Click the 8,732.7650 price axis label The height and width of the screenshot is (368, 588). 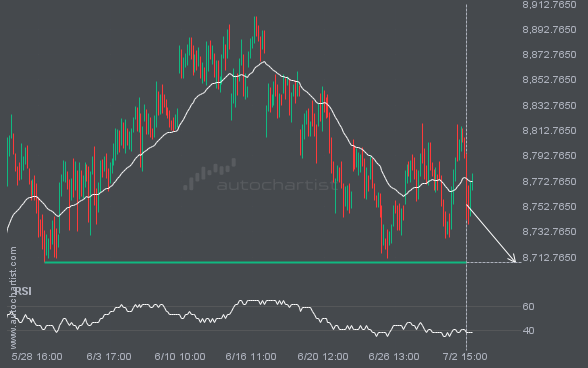pyautogui.click(x=549, y=232)
